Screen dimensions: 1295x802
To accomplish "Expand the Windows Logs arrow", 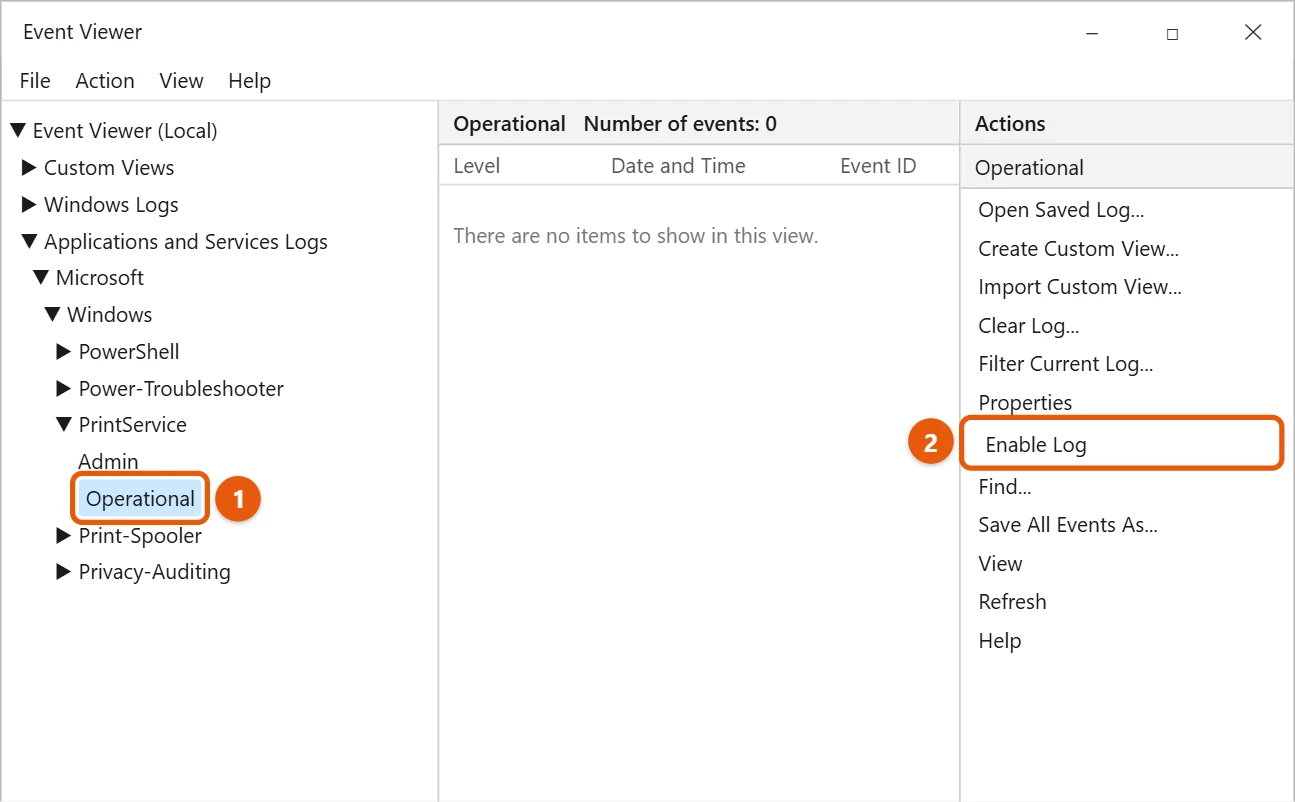I will [x=29, y=205].
